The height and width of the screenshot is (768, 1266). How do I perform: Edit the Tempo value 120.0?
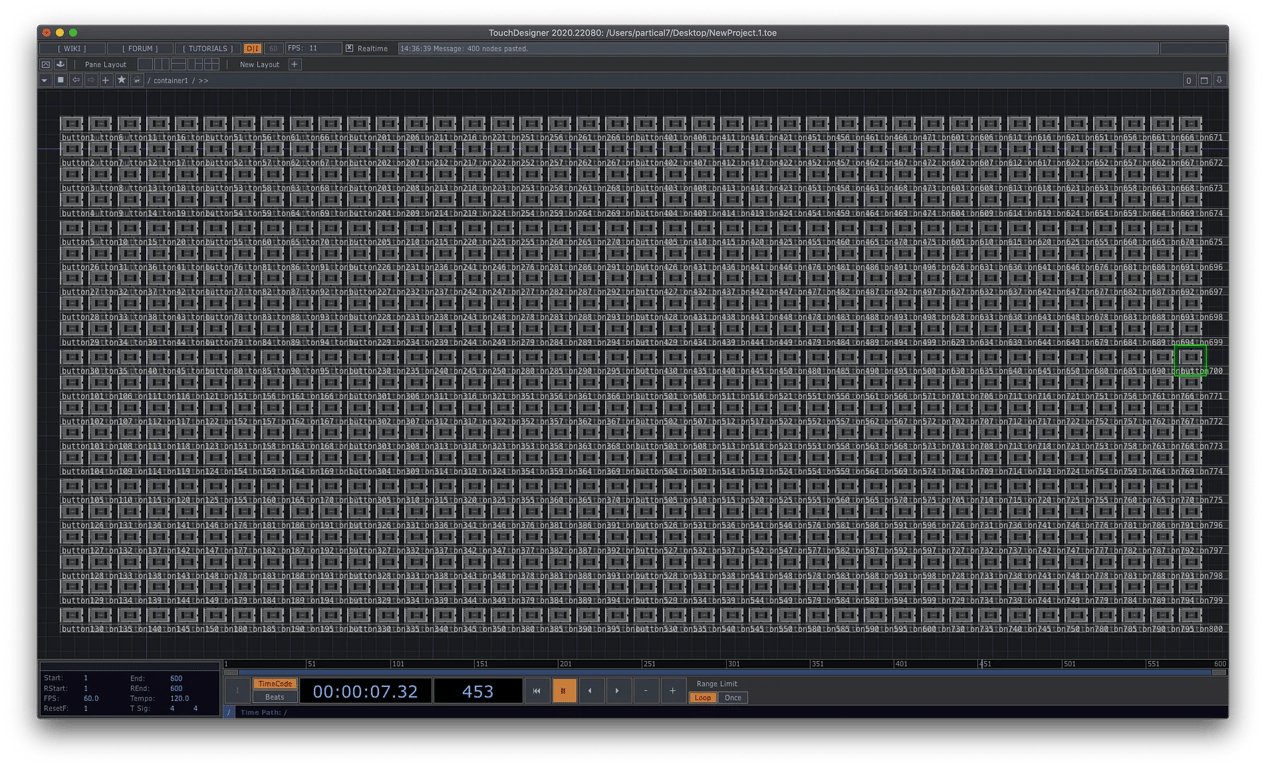coord(180,698)
